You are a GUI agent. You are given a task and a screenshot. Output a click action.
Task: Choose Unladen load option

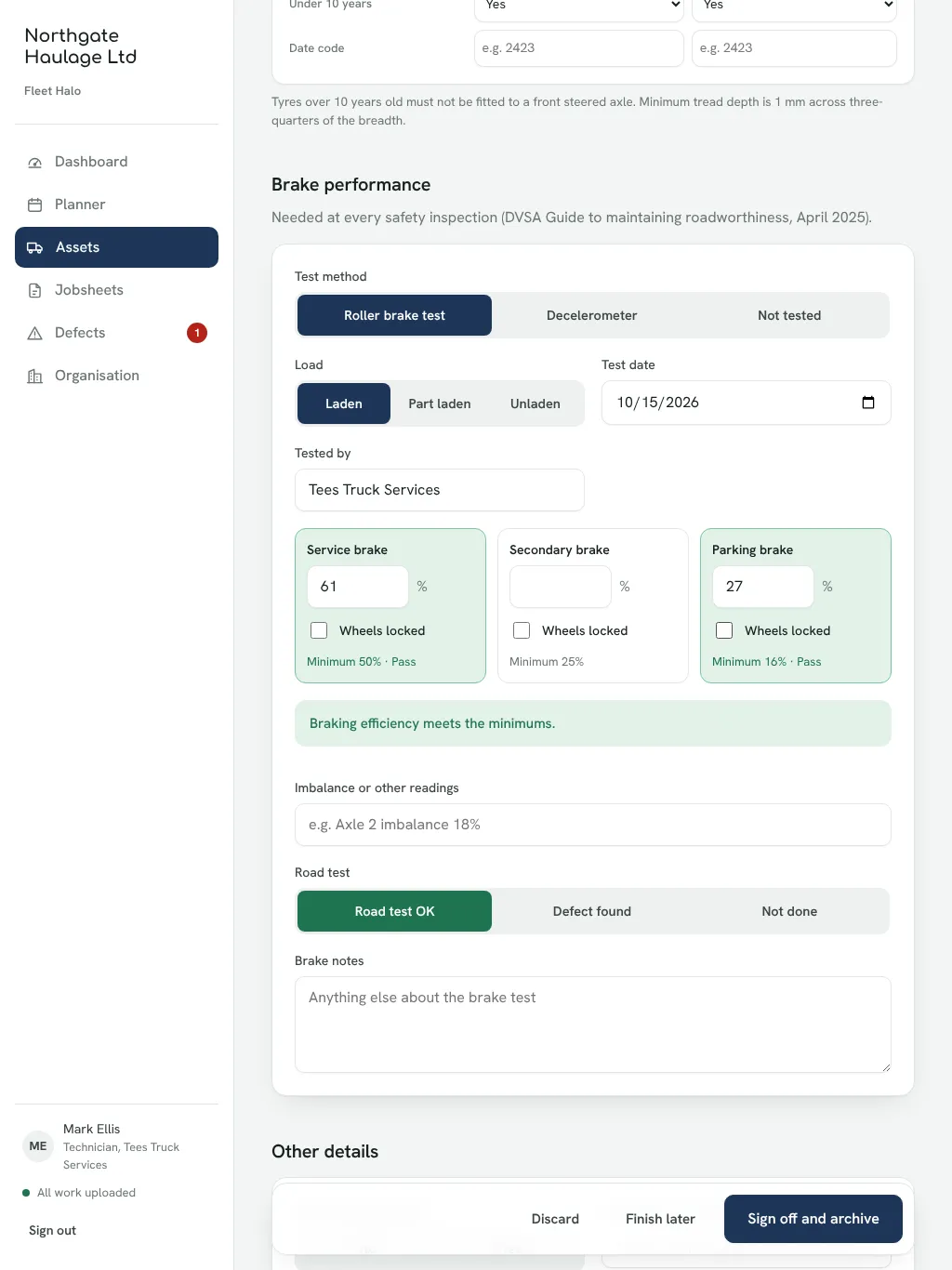pos(535,403)
